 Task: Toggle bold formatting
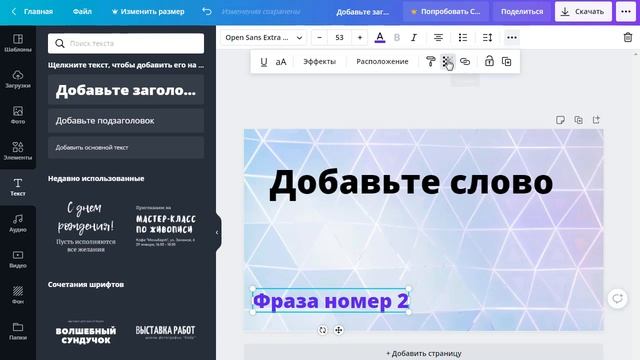point(397,38)
